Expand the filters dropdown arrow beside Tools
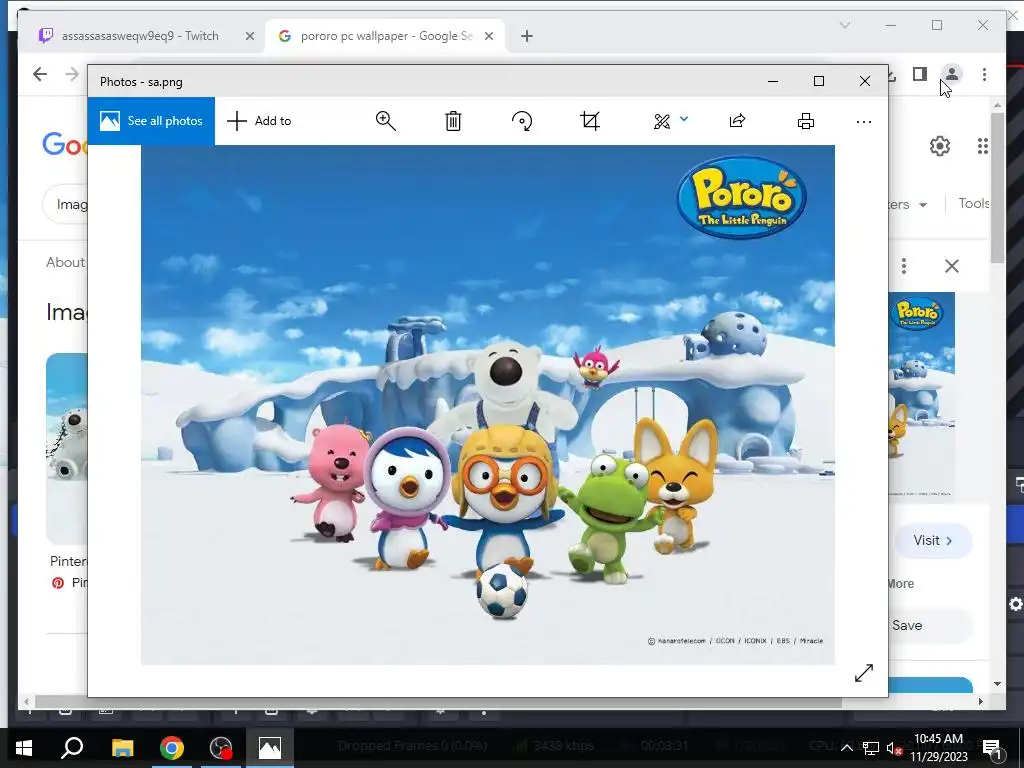 point(923,204)
